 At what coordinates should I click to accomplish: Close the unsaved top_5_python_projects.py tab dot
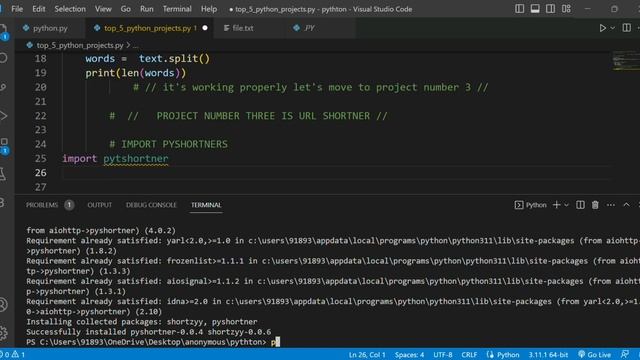pos(205,28)
